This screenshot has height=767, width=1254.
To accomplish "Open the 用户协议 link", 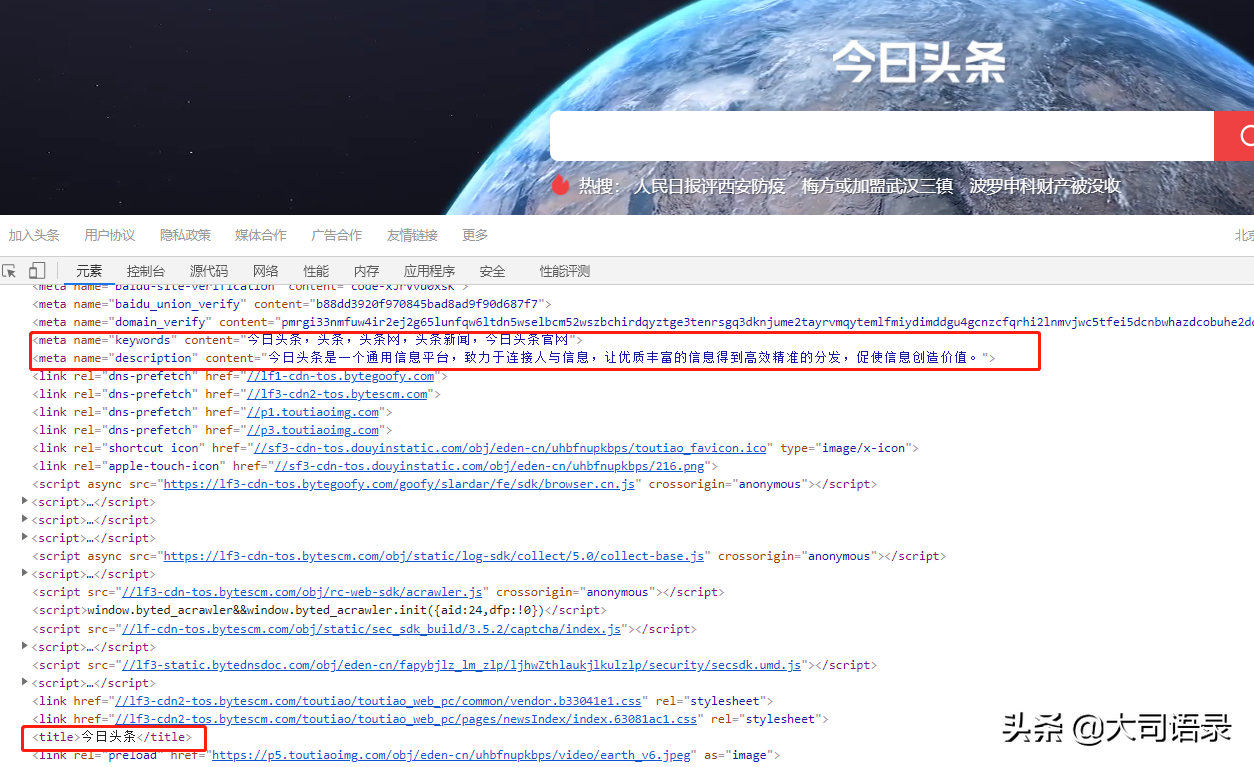I will [110, 235].
